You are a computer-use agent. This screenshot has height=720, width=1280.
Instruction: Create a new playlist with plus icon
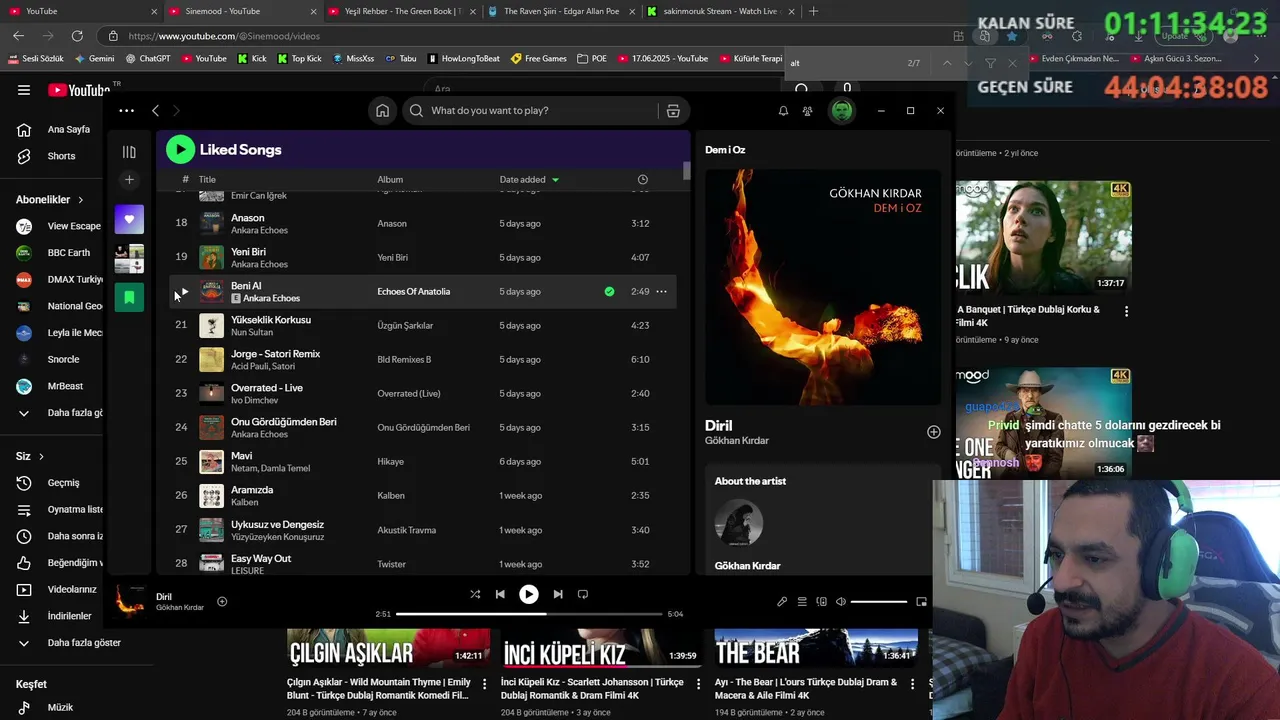[129, 180]
